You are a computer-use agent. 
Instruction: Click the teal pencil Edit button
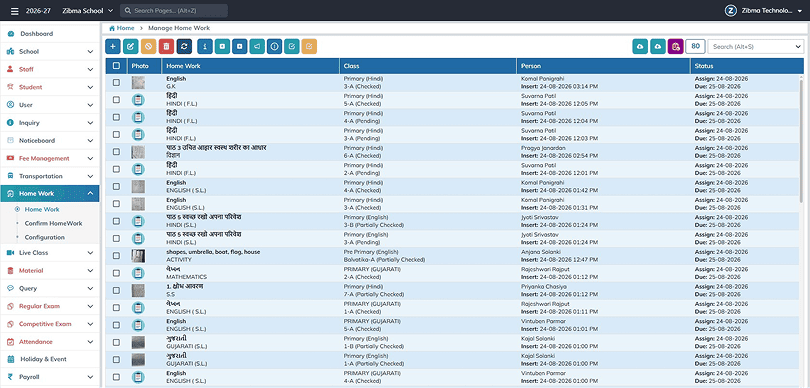(131, 46)
